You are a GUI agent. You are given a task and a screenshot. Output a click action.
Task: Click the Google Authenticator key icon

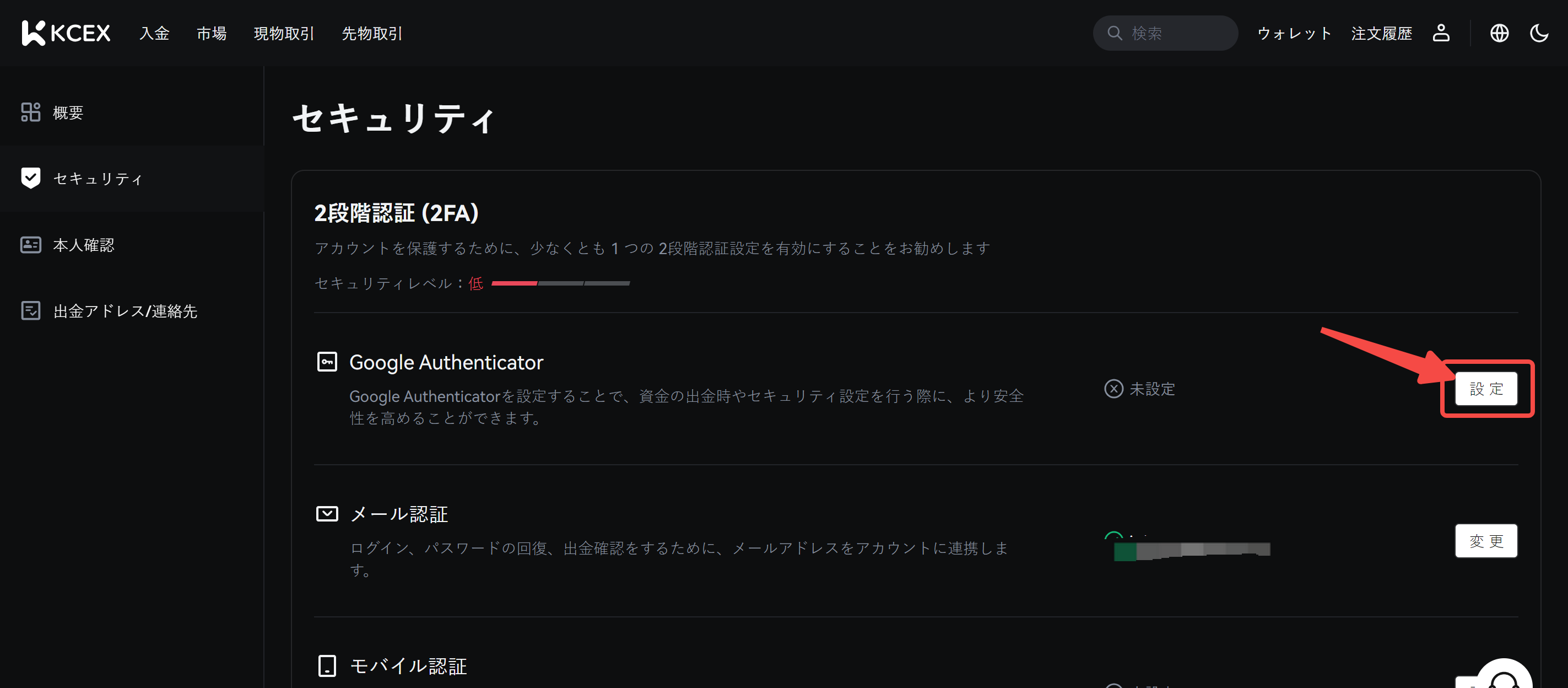click(327, 362)
